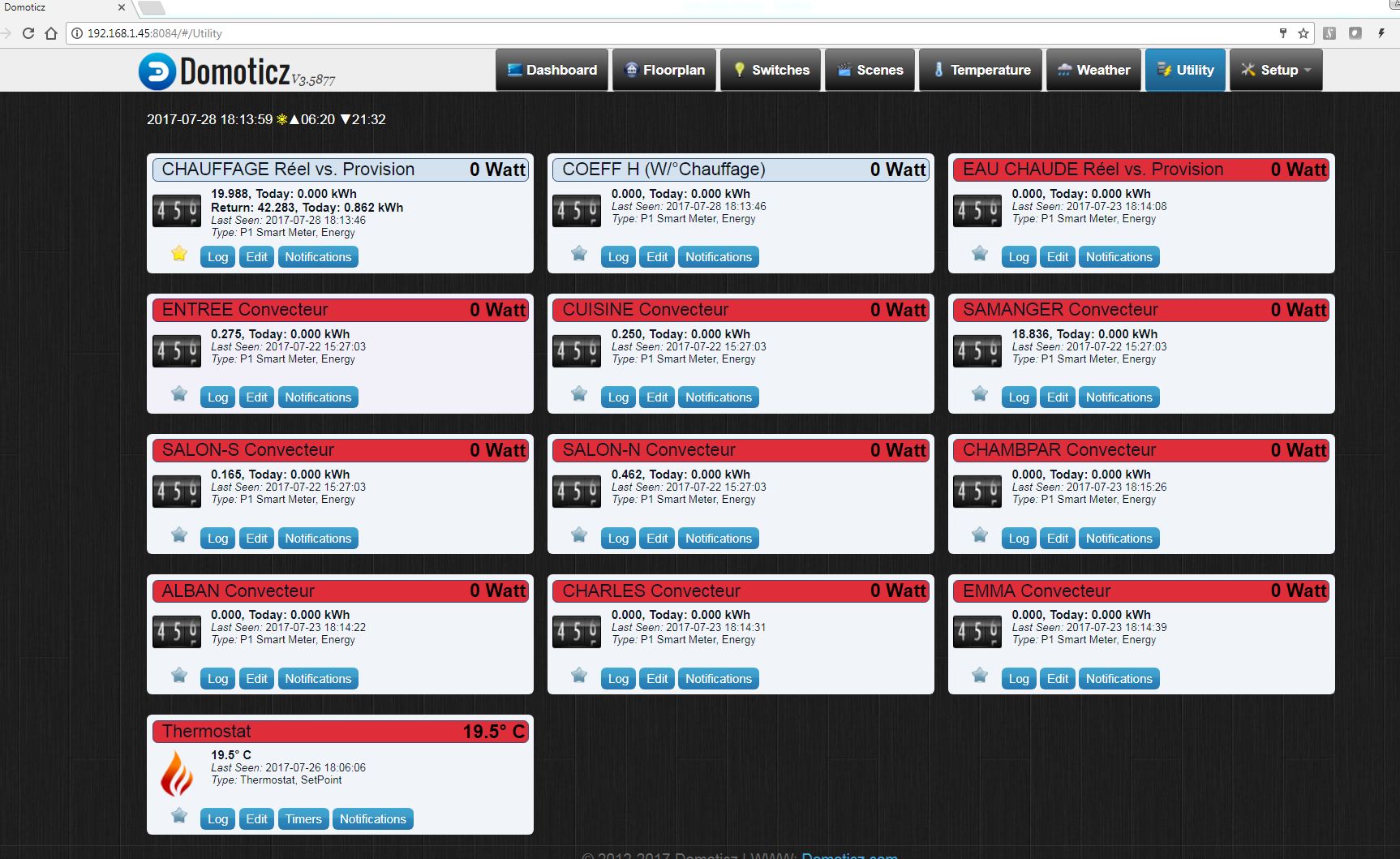Screen dimensions: 1400x859
Task: Open Notifications for EAU CHAUDE device
Action: coord(1119,257)
